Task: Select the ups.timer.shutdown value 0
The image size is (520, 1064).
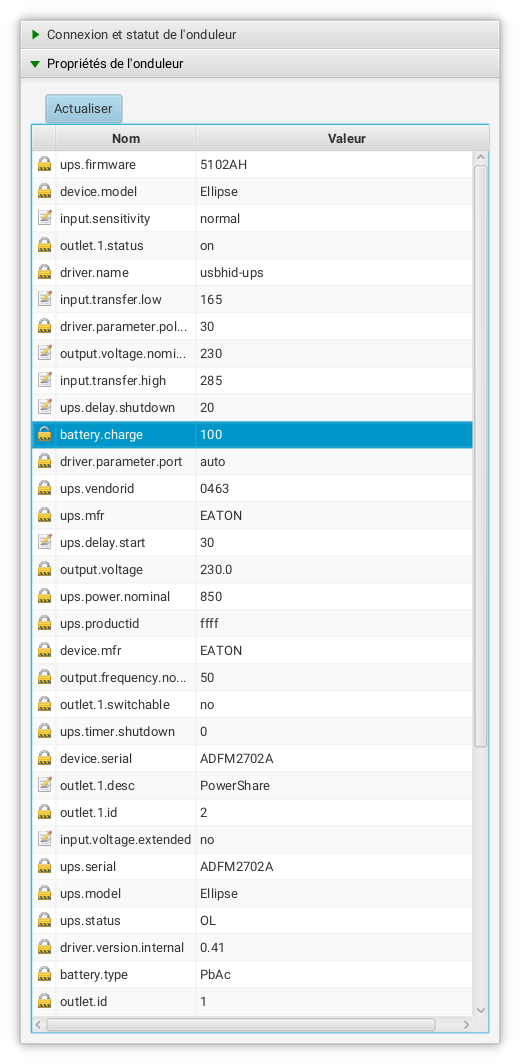Action: 204,732
